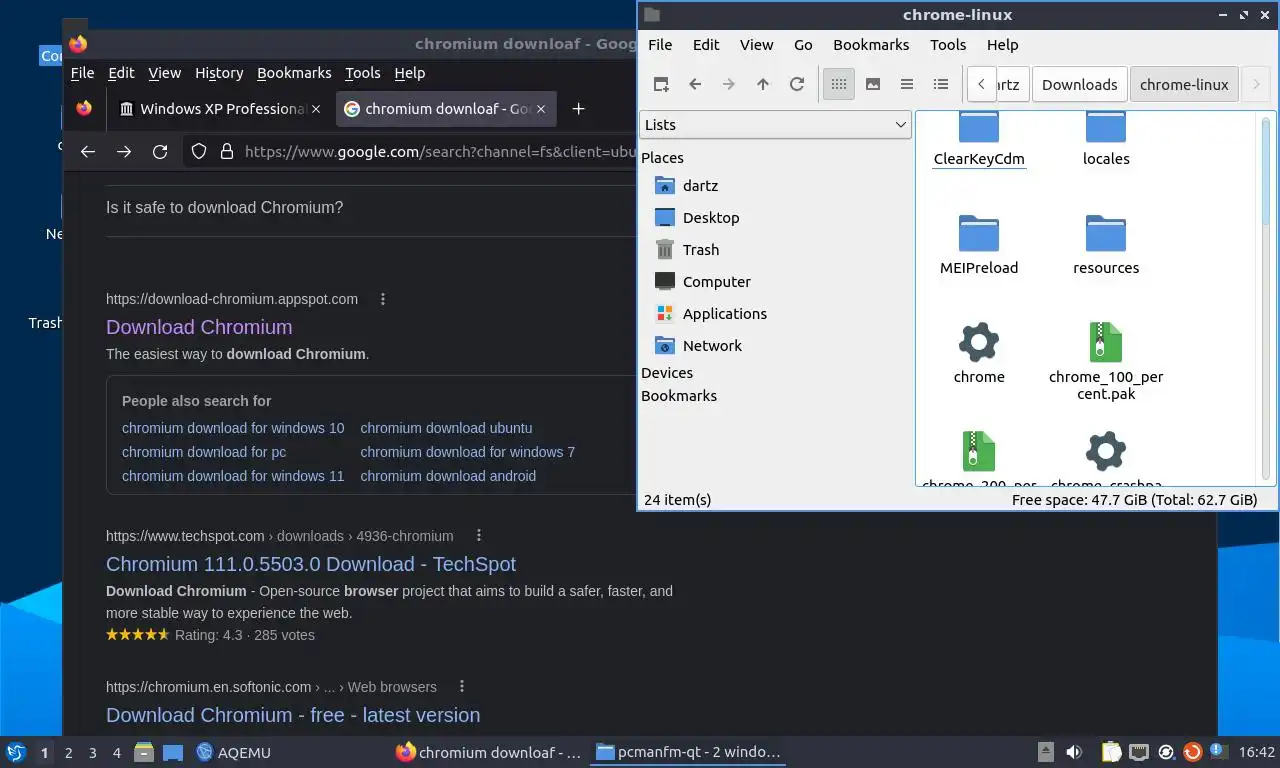This screenshot has width=1280, height=768.
Task: Open the Lubuntu start menu icon
Action: tap(16, 752)
